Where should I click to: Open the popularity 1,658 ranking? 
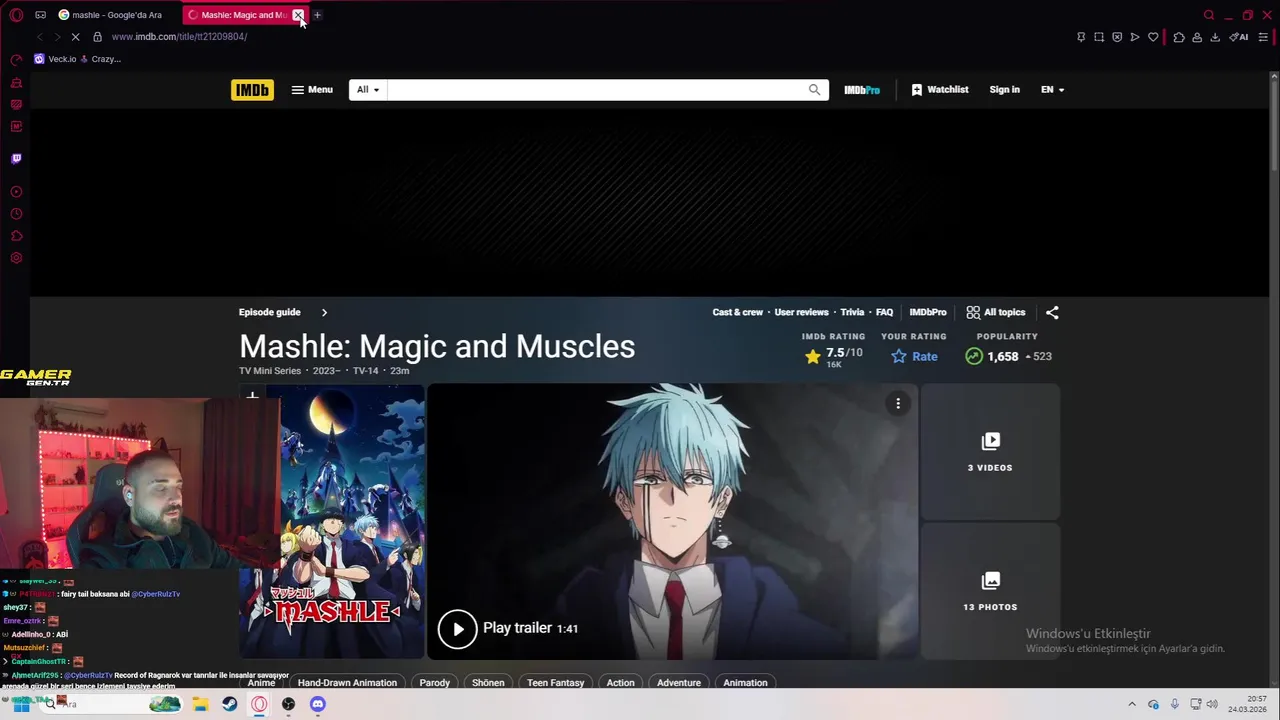tap(1008, 356)
